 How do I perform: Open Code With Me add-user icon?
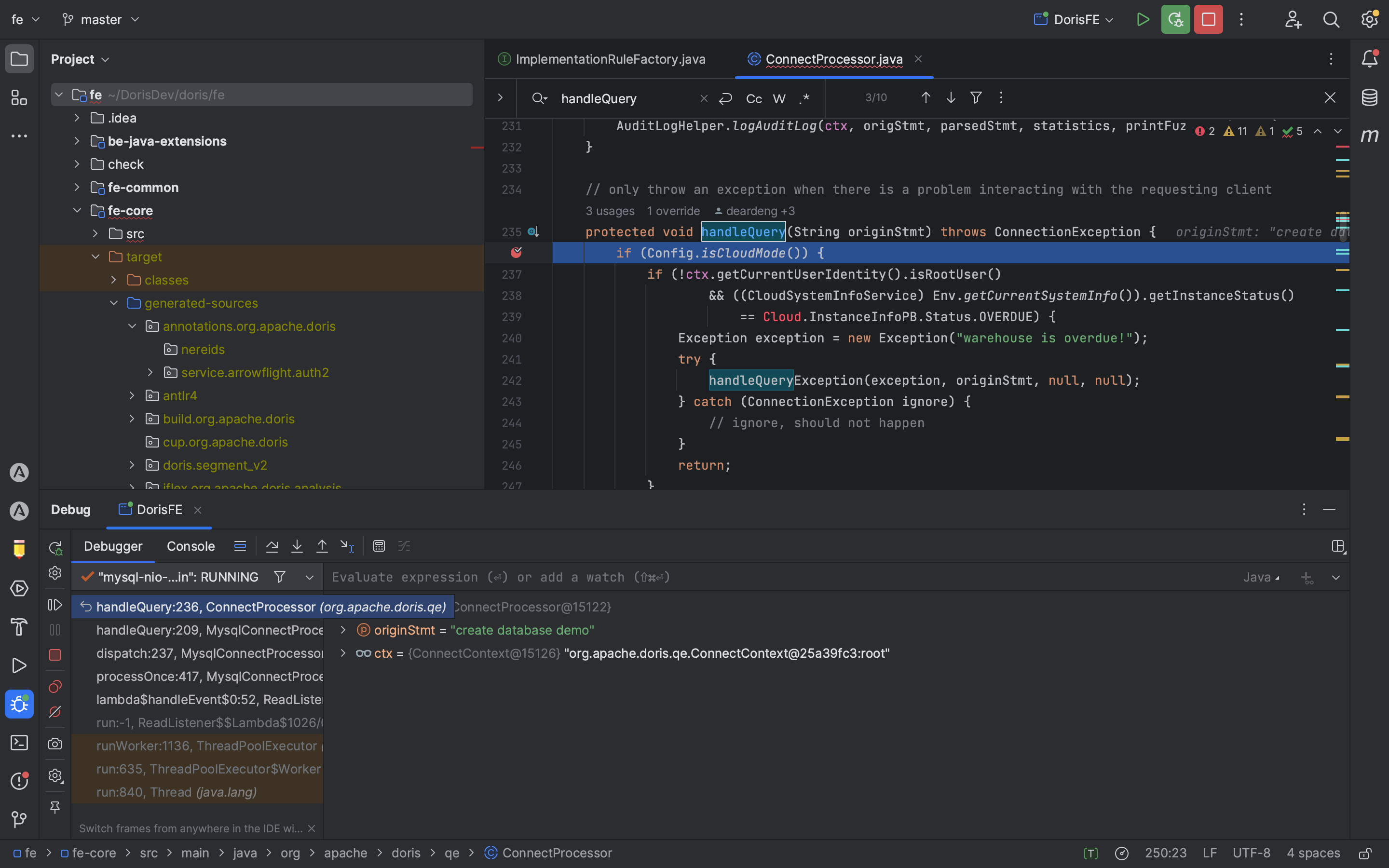coord(1293,19)
